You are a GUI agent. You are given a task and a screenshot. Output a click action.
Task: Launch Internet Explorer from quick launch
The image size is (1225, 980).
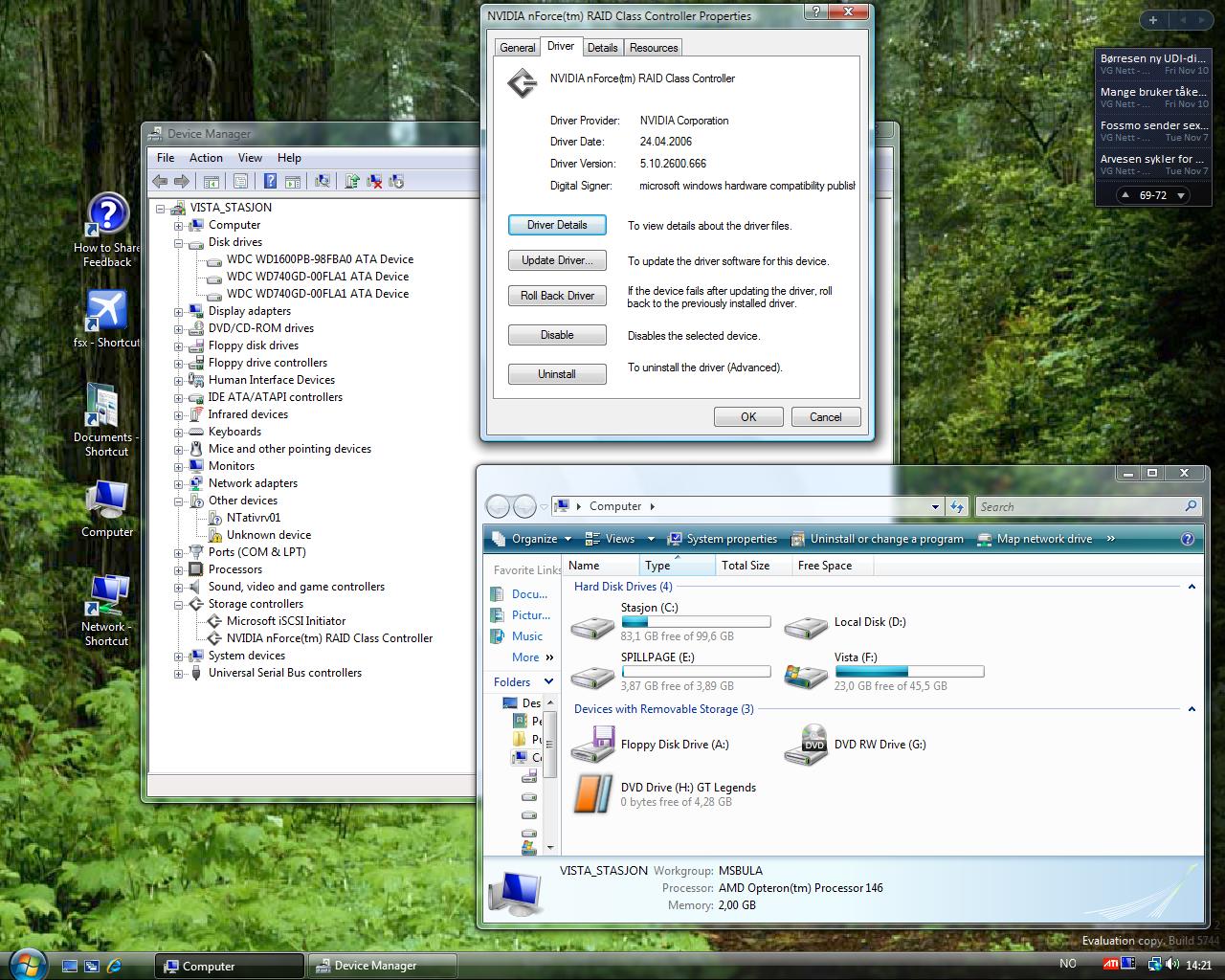(x=114, y=966)
